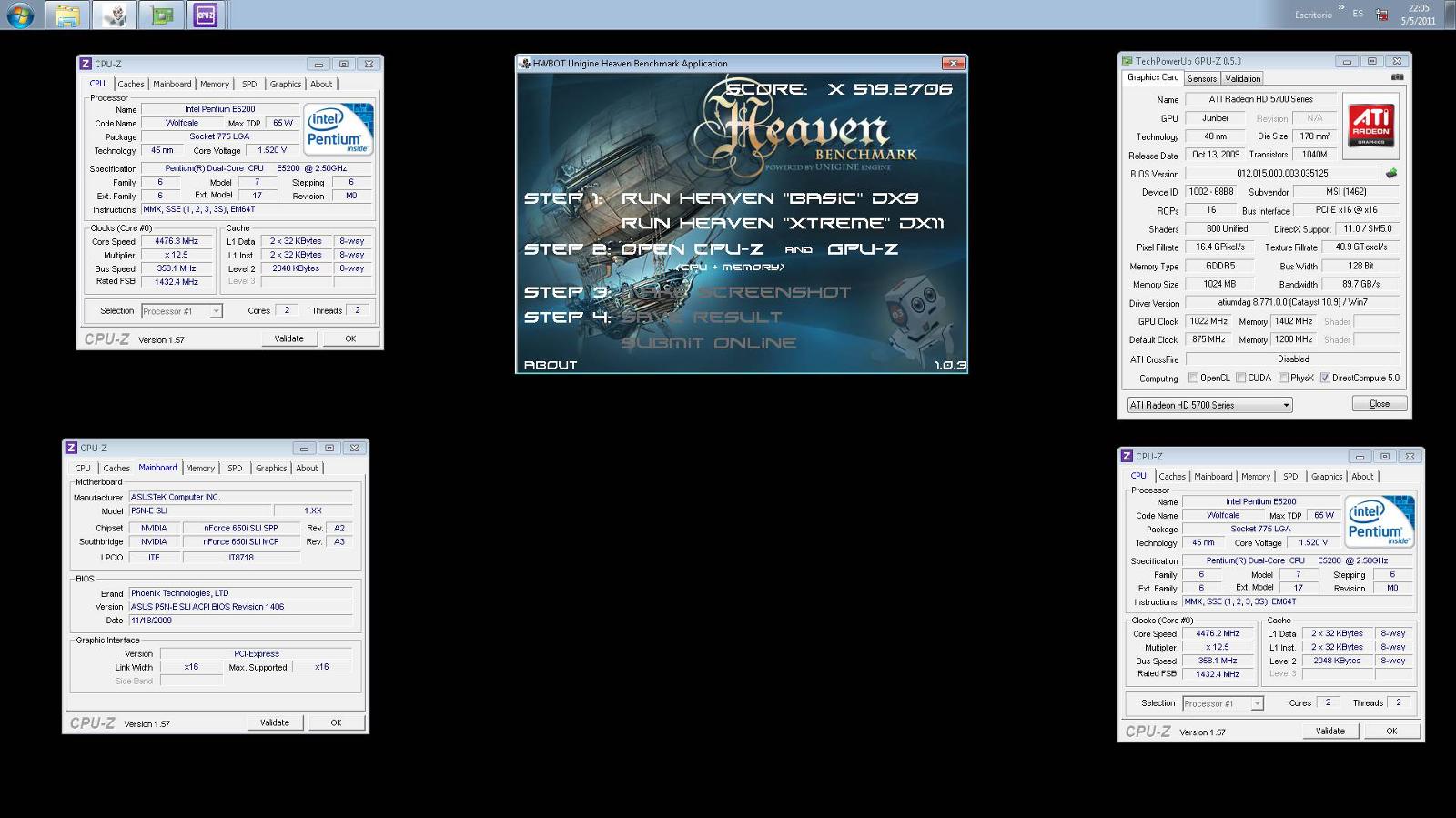Click ASUSTeK Computer INC. manufacturer value

(x=240, y=497)
